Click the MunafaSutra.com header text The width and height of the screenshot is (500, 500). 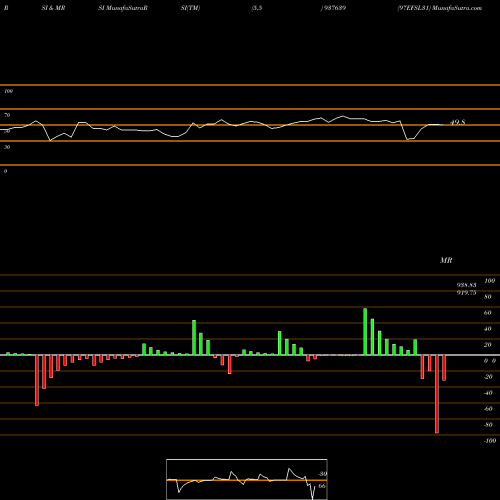[457, 8]
